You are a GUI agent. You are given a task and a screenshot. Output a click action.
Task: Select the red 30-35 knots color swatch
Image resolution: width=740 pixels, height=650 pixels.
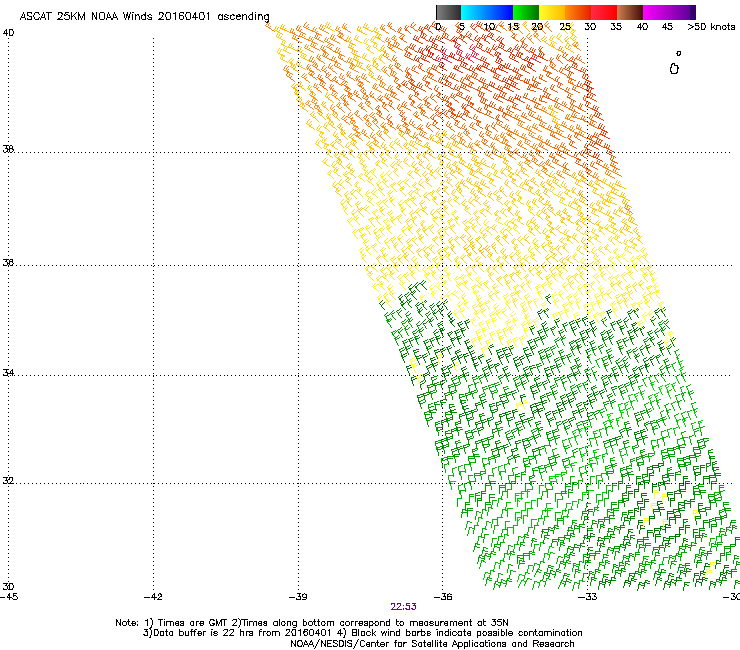click(x=604, y=12)
